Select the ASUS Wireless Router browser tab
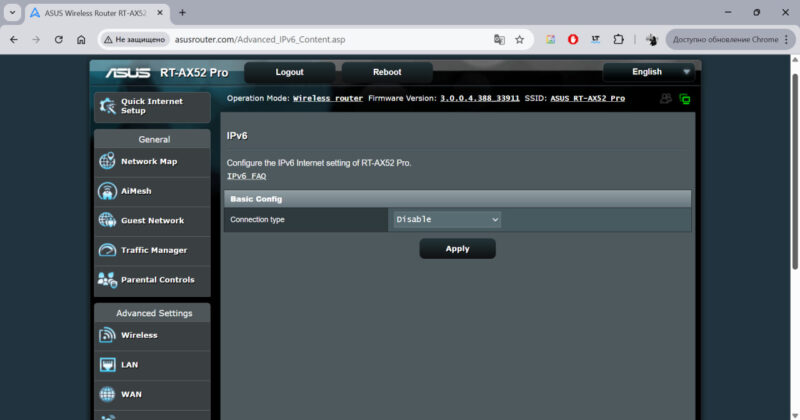Screen dimensions: 800x420 [97, 13]
